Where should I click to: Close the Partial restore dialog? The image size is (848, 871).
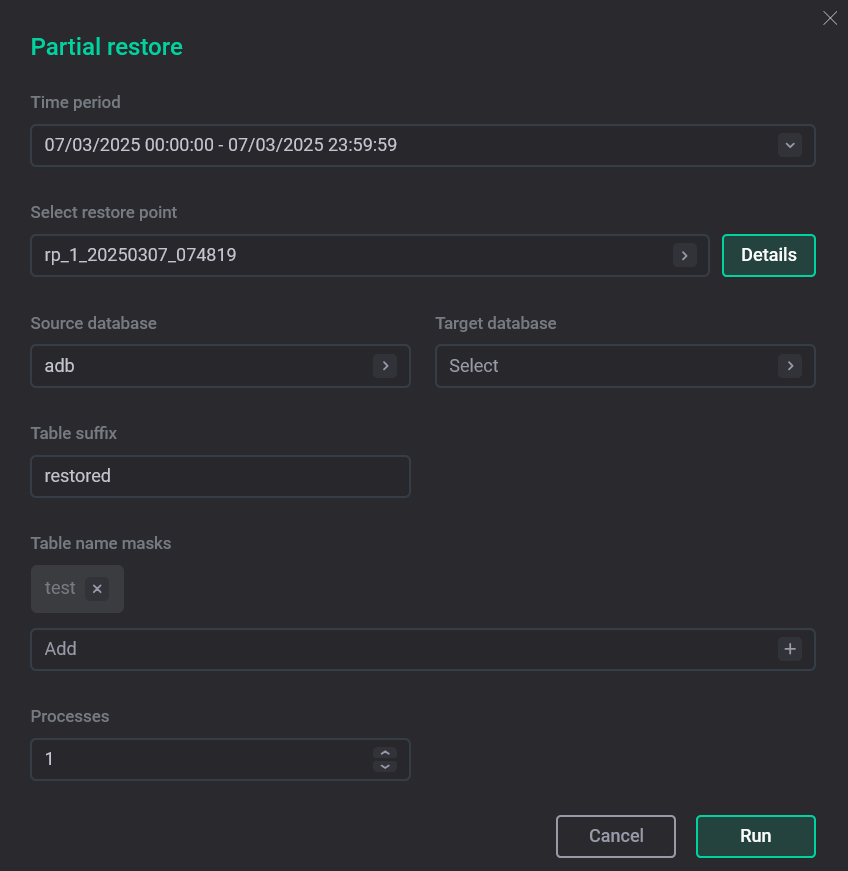(x=830, y=18)
